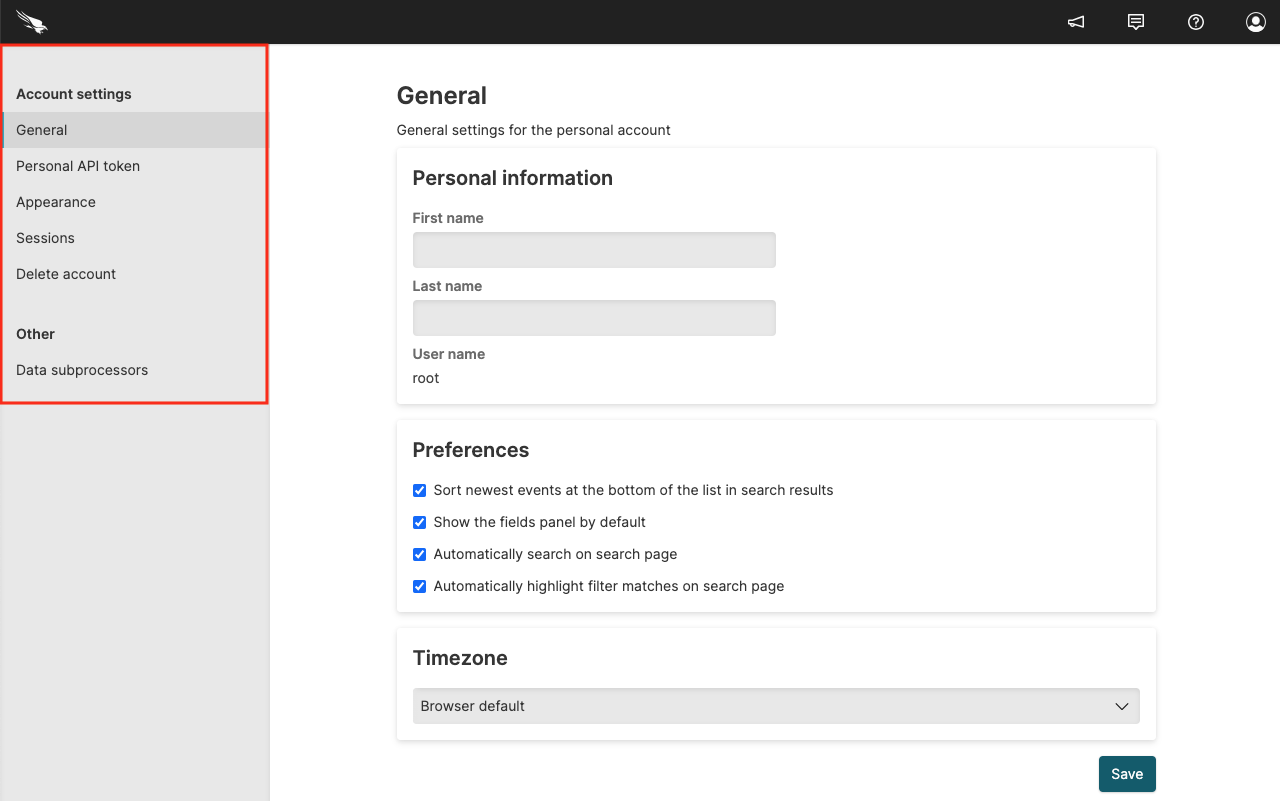The image size is (1280, 801).
Task: Click the help question mark icon
Action: (x=1195, y=21)
